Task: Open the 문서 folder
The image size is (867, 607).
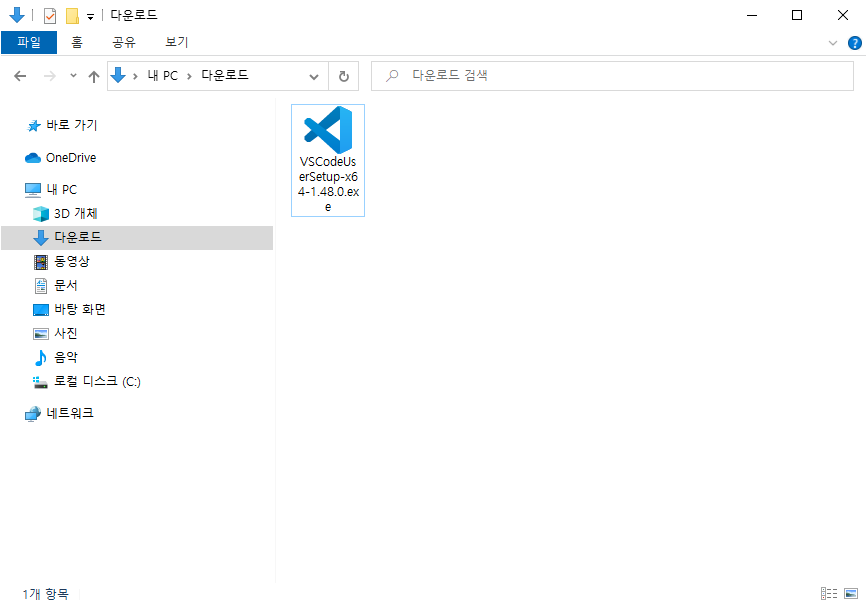Action: (65, 285)
